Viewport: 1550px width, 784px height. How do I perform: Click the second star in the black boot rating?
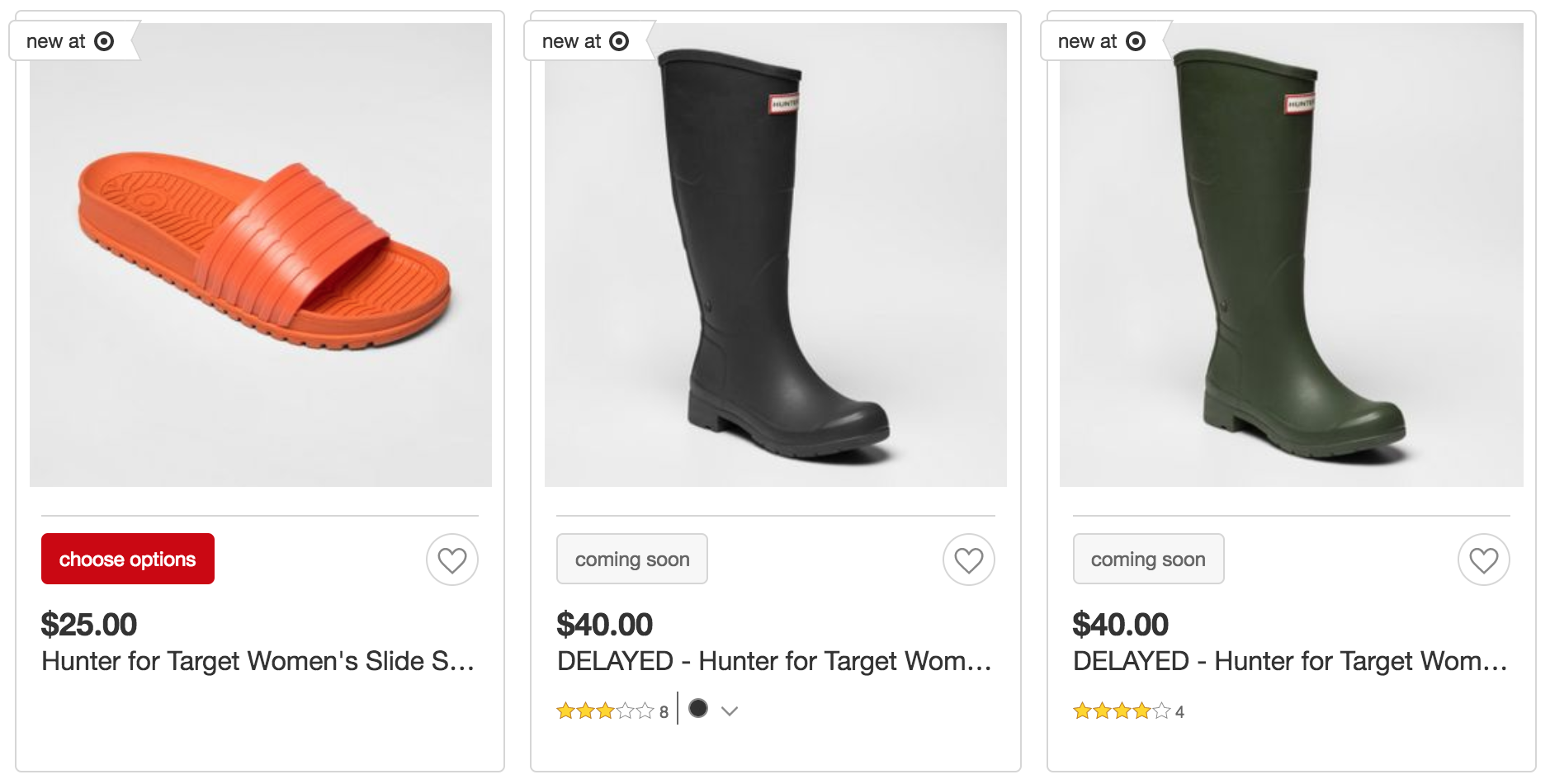click(x=584, y=710)
